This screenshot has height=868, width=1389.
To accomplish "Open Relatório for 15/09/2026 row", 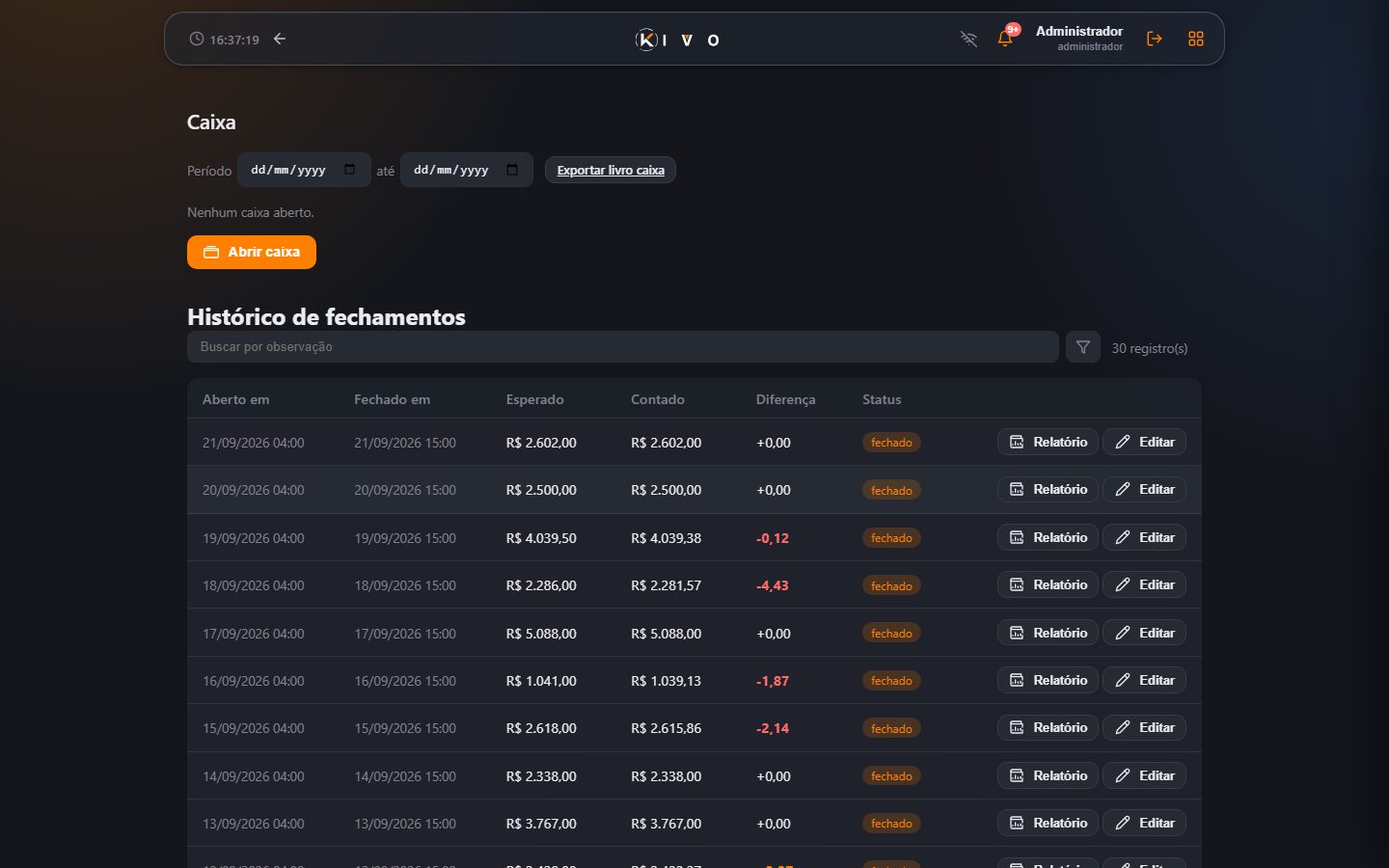I will [x=1048, y=727].
